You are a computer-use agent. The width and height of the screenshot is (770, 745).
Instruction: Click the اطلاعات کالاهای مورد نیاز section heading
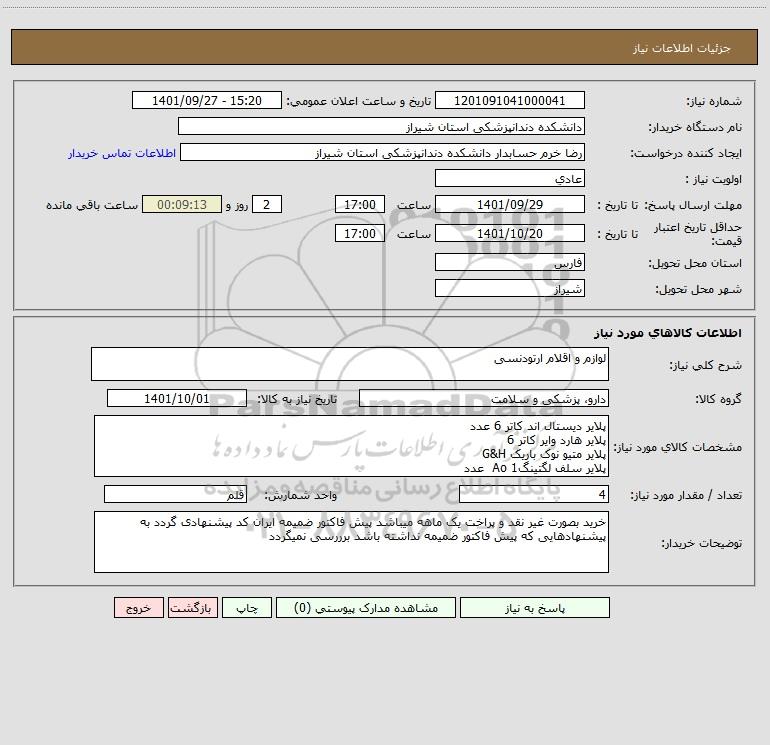(x=668, y=333)
